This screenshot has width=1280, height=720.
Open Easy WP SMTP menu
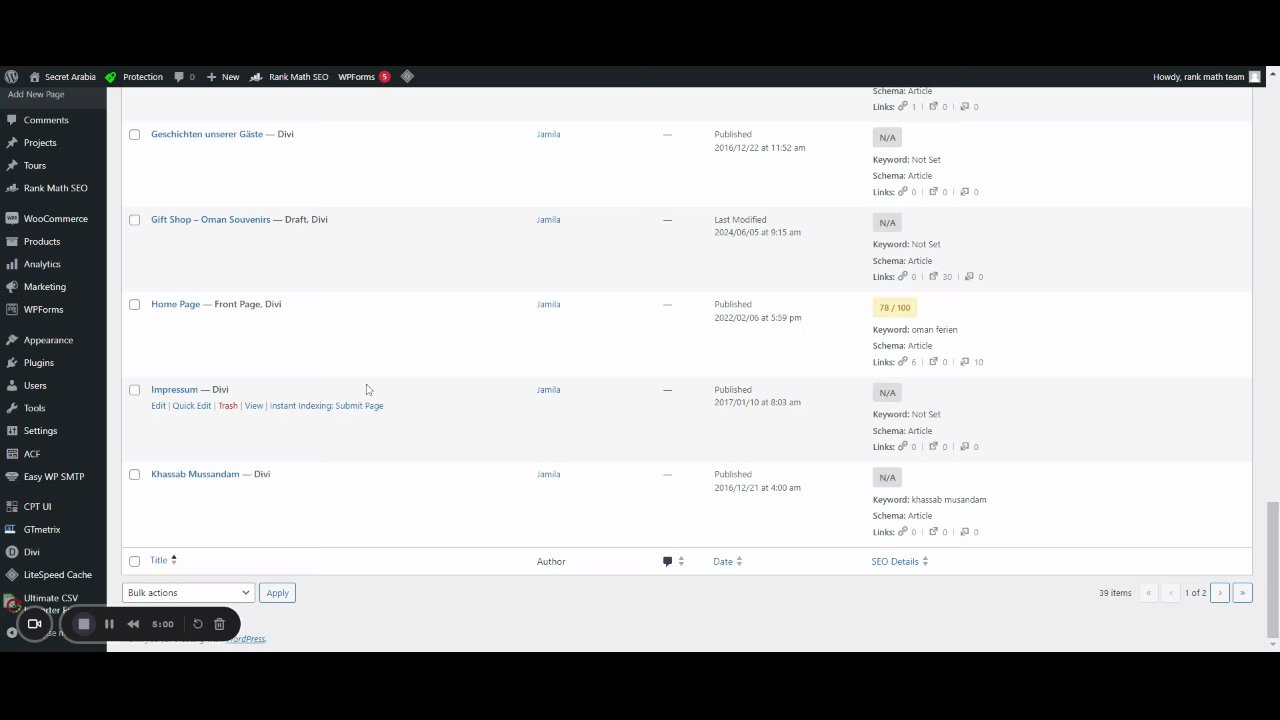click(x=53, y=477)
